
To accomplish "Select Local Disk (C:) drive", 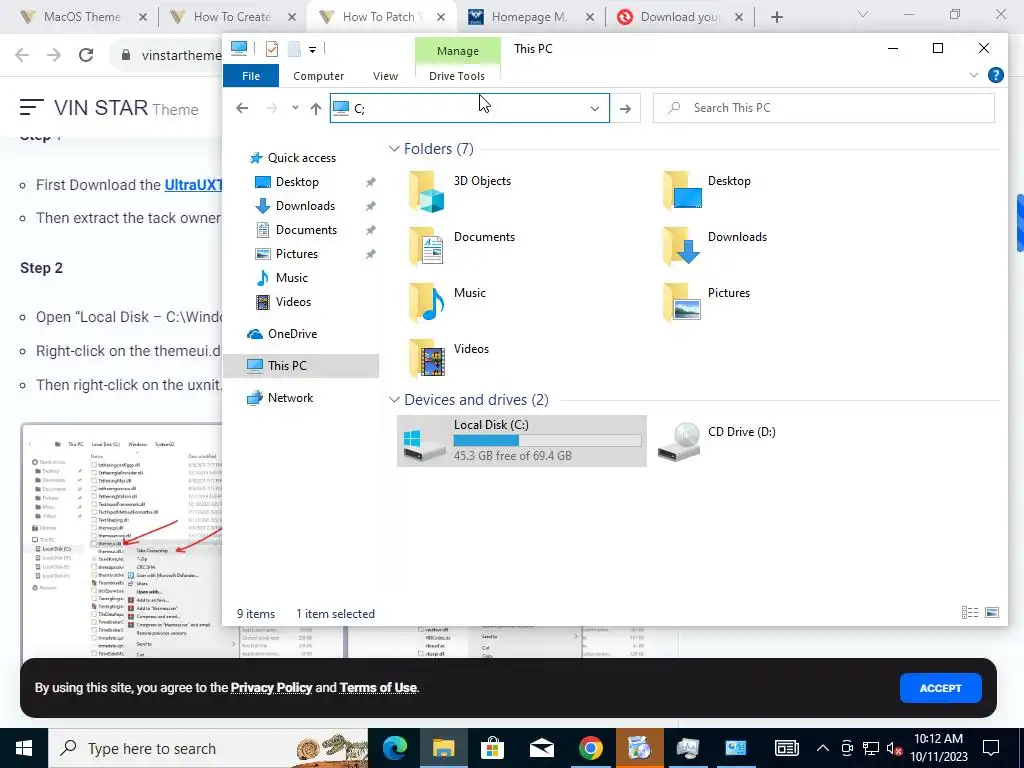I will [x=522, y=441].
